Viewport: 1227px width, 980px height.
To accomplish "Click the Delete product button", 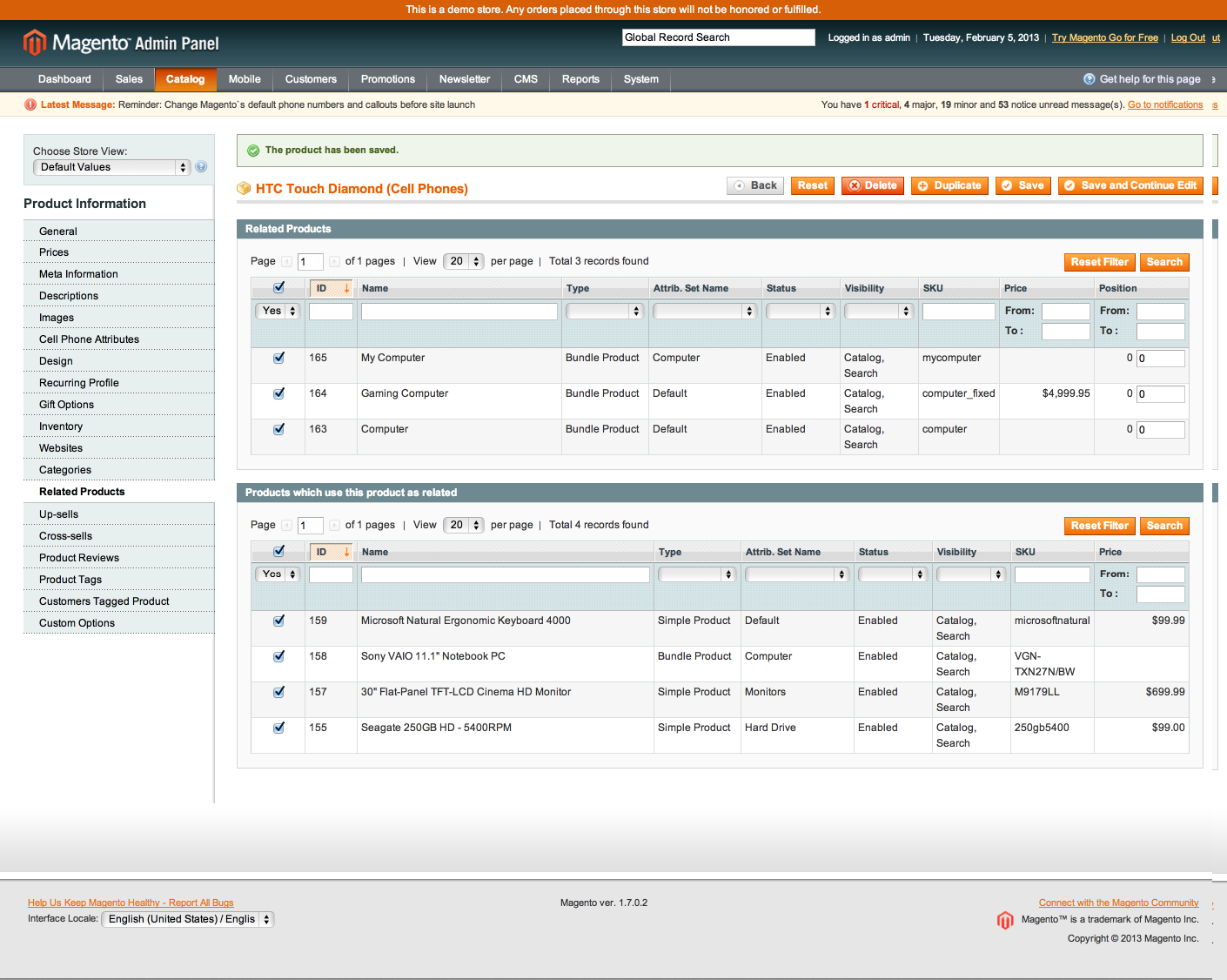I will pos(873,185).
